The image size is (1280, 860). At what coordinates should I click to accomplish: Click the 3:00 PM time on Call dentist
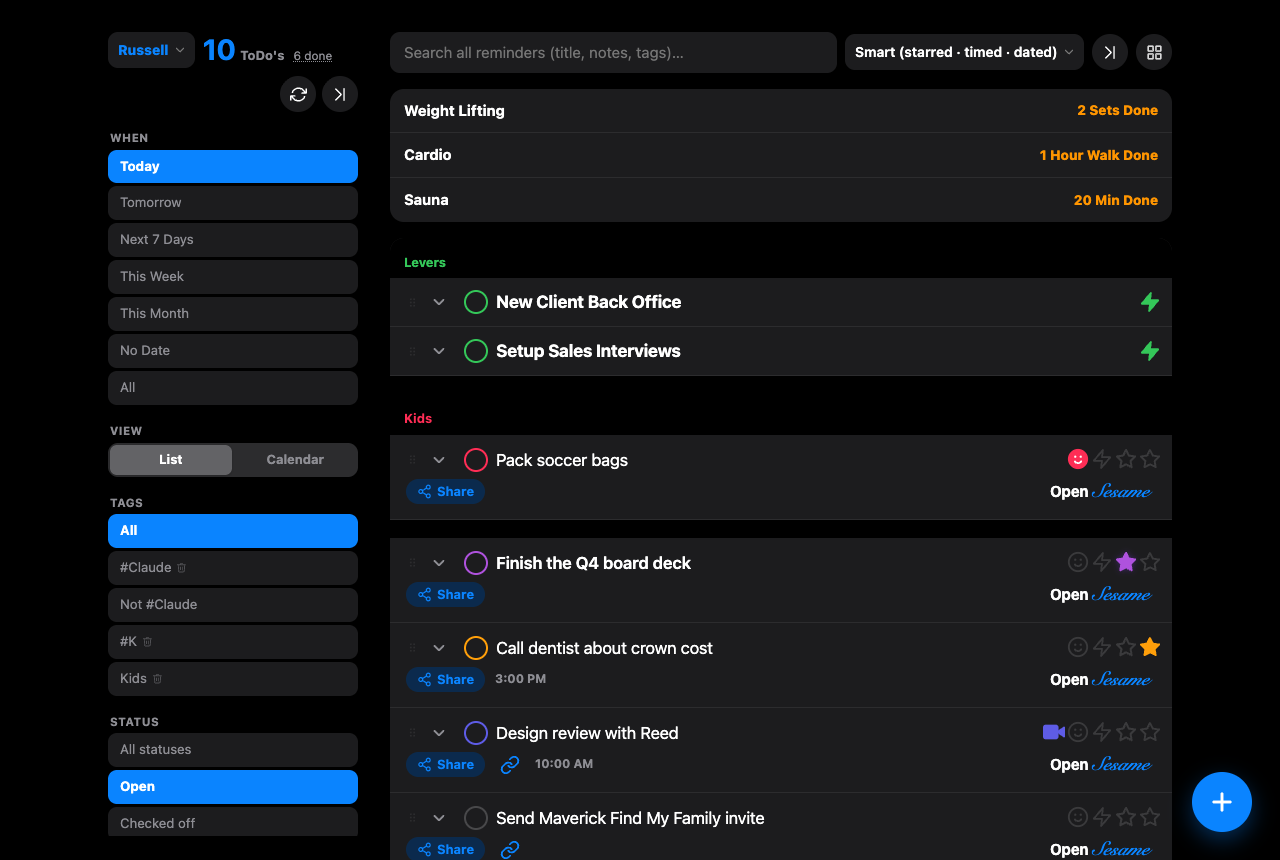click(x=521, y=679)
